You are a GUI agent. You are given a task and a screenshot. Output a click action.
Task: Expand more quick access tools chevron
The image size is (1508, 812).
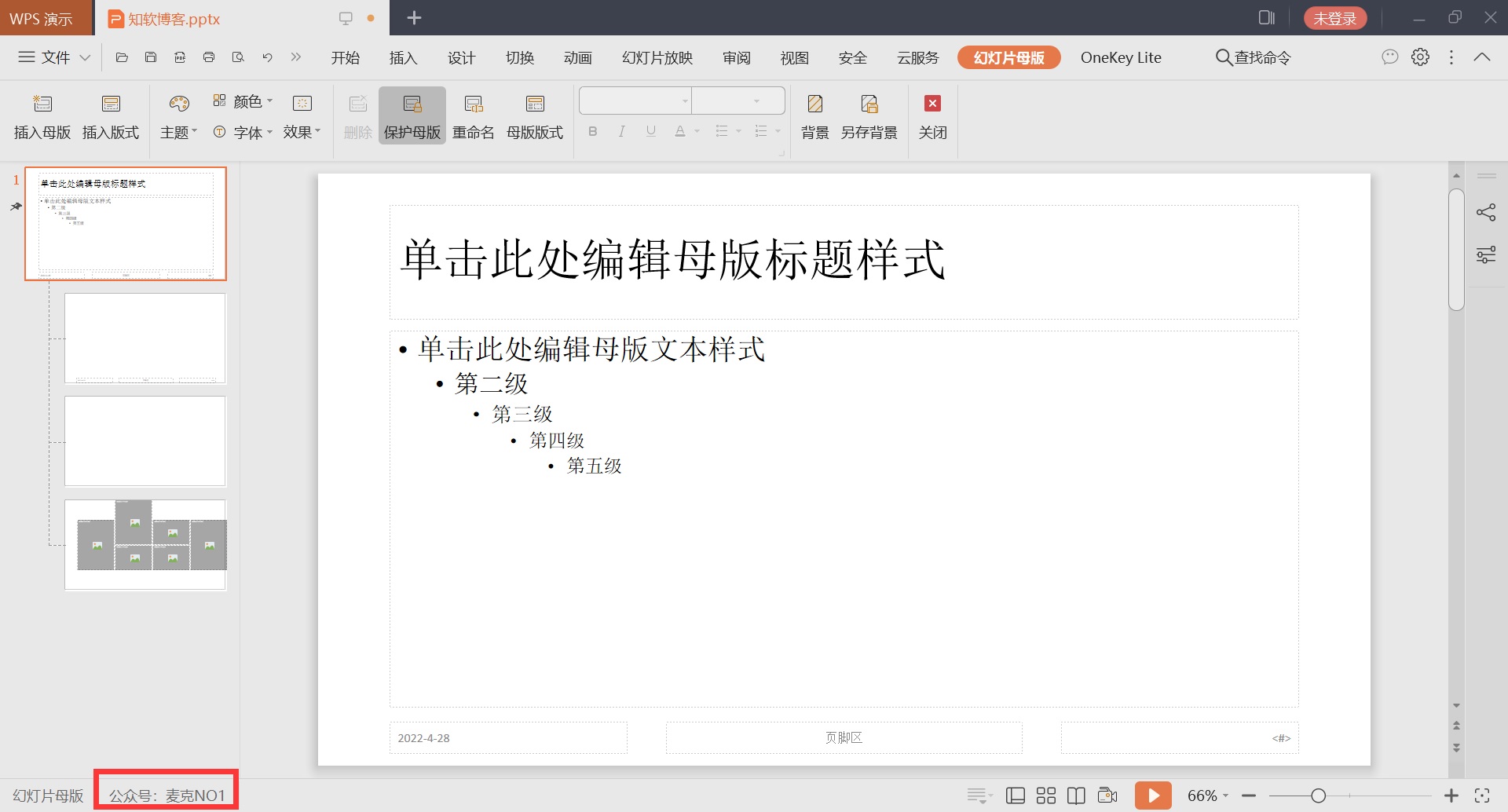[x=296, y=57]
